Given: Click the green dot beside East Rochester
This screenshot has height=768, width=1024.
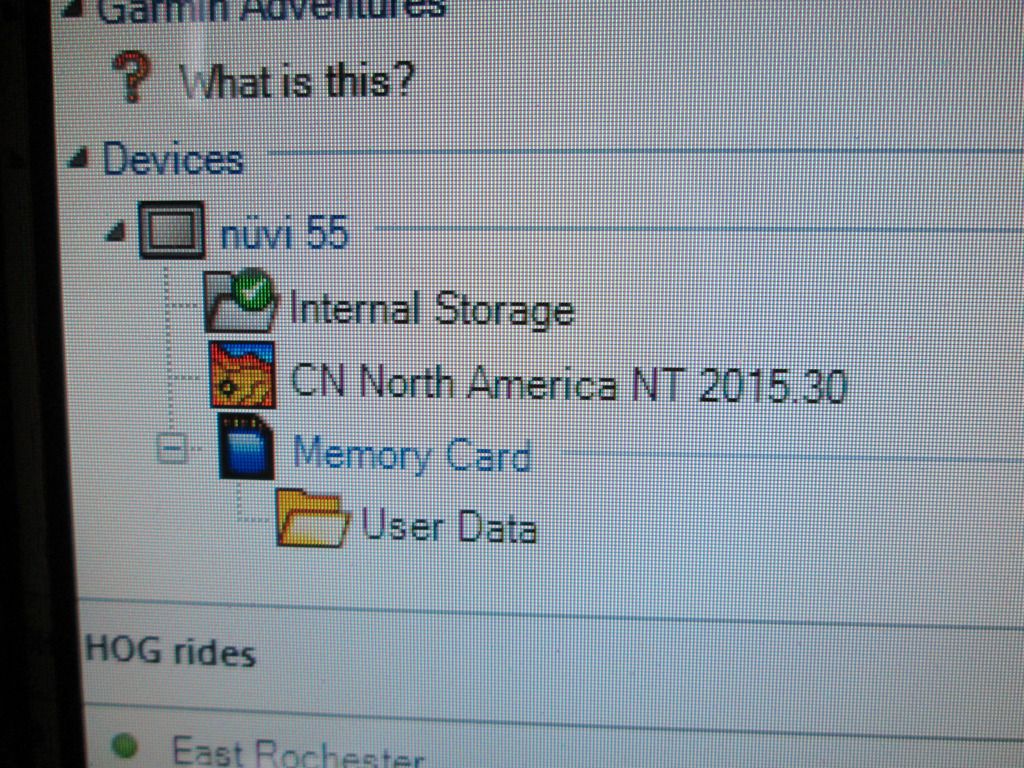Looking at the screenshot, I should [x=124, y=746].
